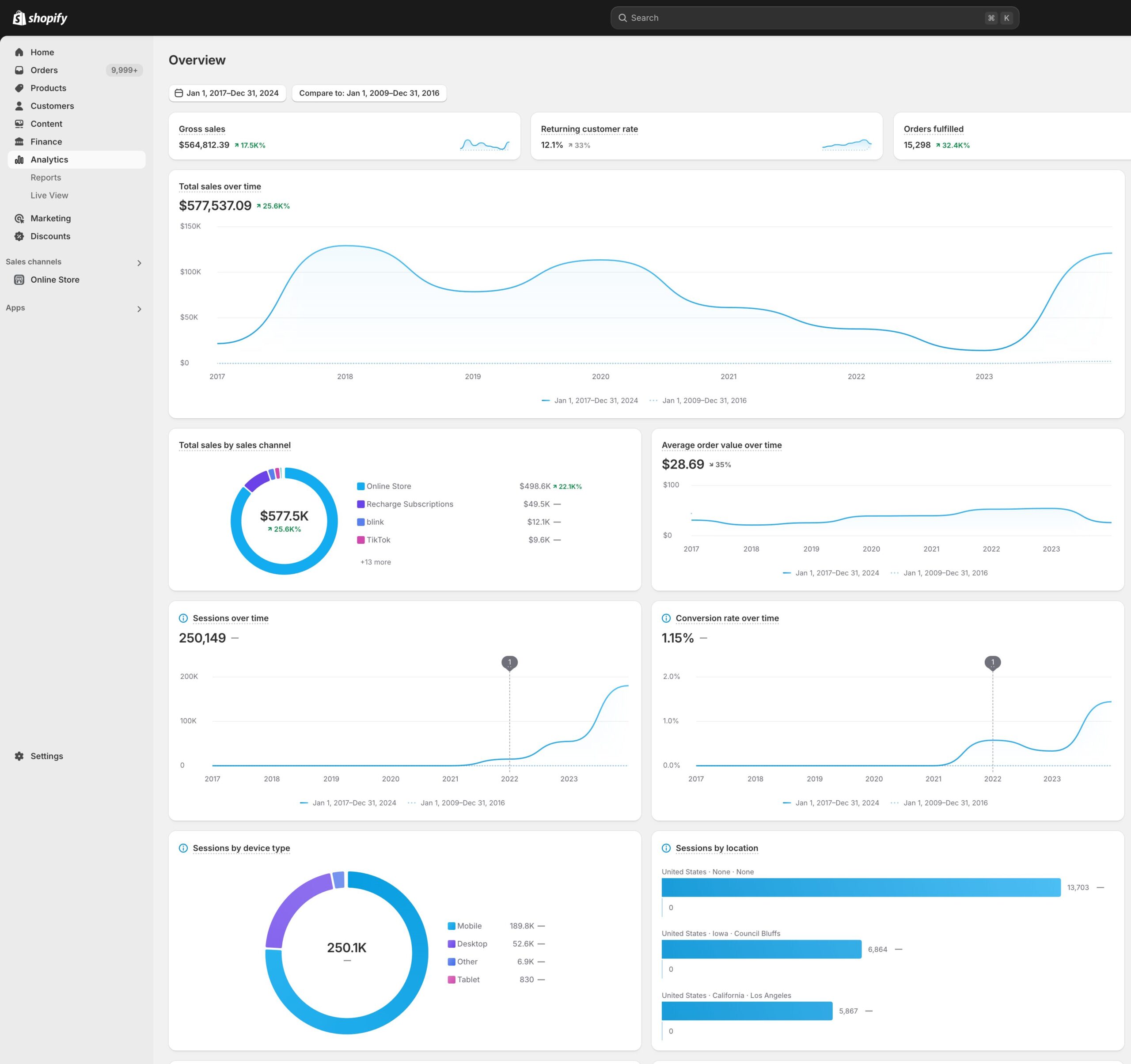Click info icon beside Sessions over time
1131x1064 pixels.
click(183, 618)
